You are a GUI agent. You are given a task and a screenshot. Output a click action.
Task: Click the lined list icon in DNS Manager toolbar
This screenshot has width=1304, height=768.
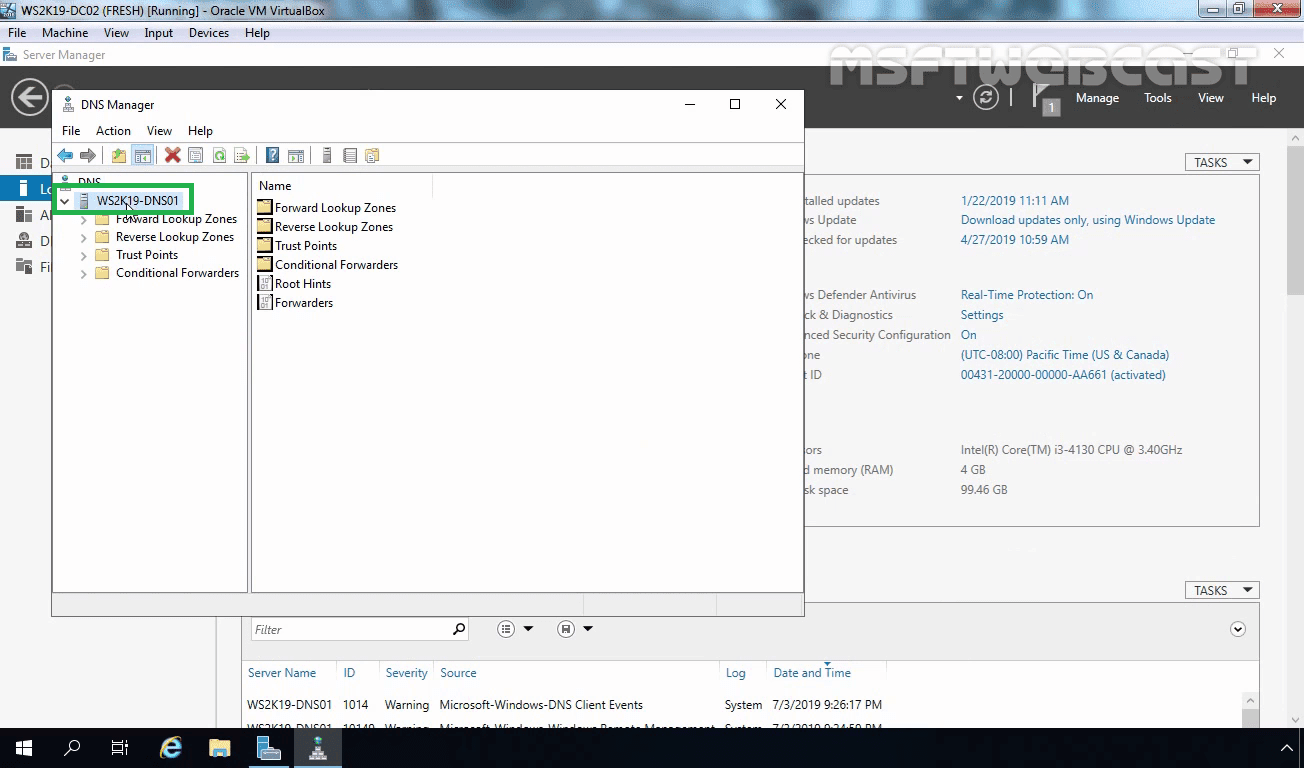349,155
